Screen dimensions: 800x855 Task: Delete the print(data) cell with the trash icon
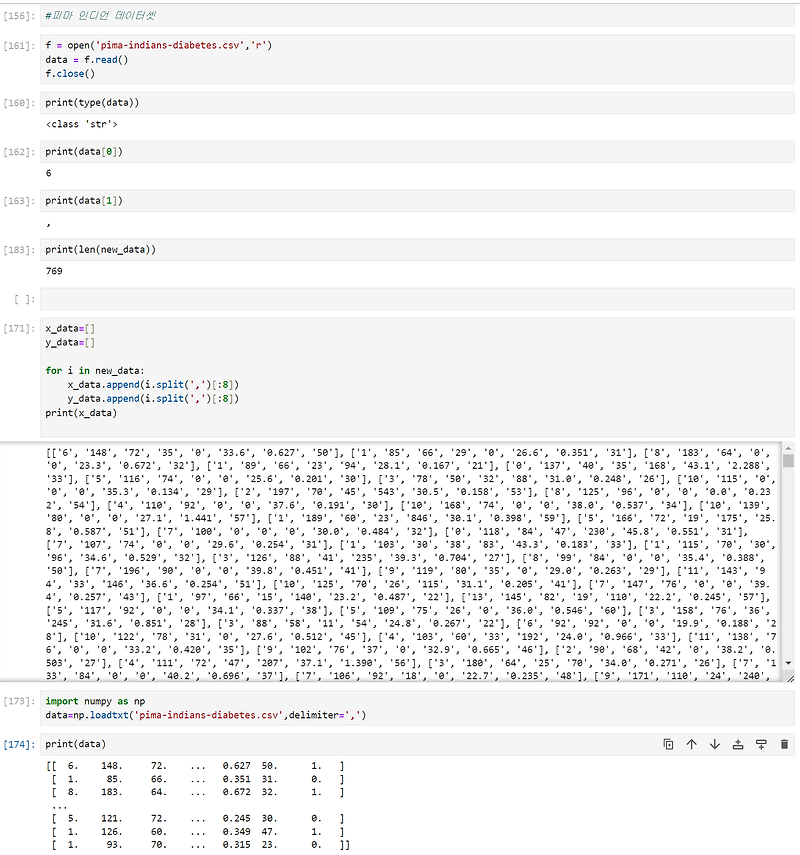coord(784,744)
